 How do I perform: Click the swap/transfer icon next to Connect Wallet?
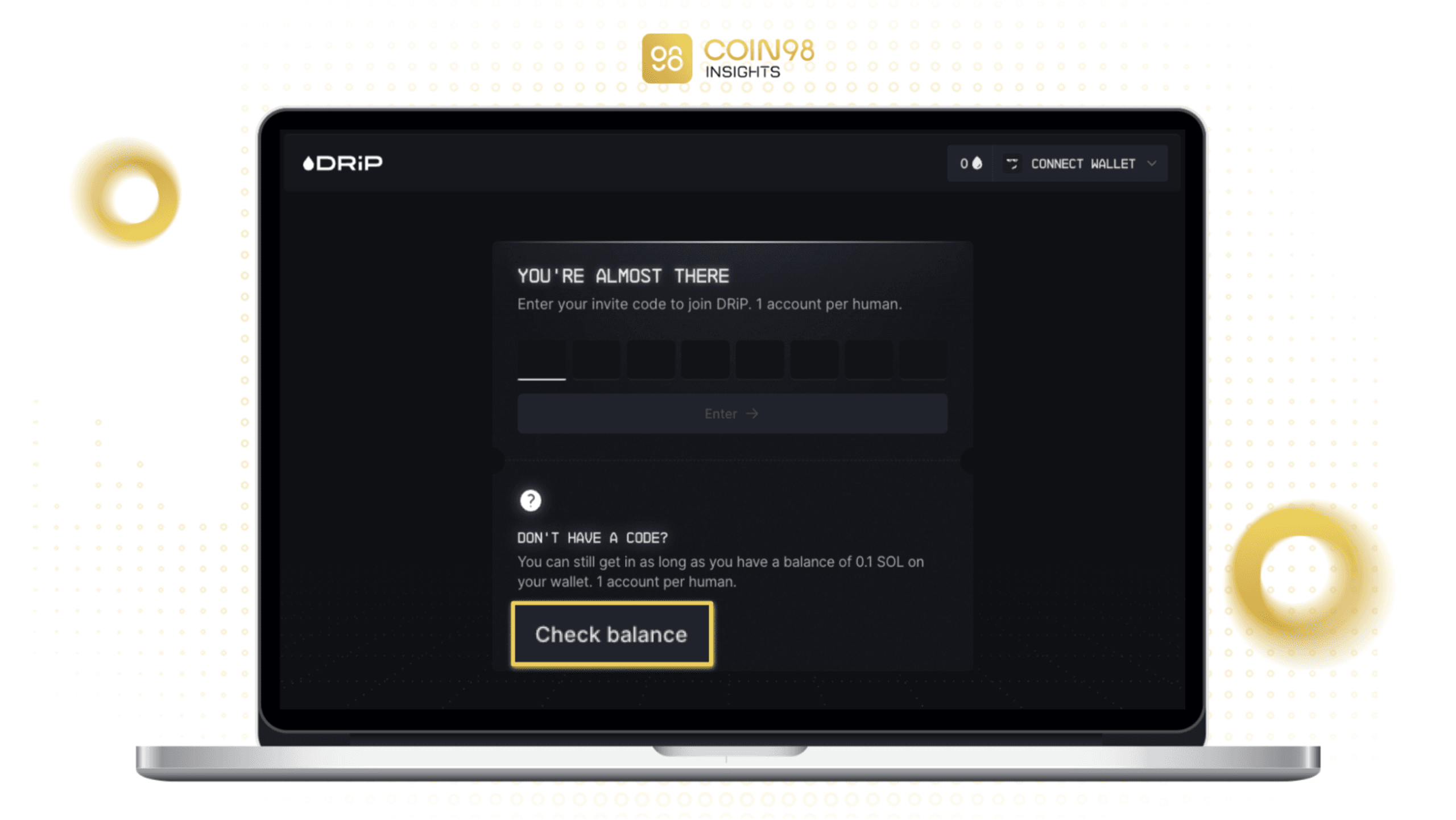coord(1011,163)
